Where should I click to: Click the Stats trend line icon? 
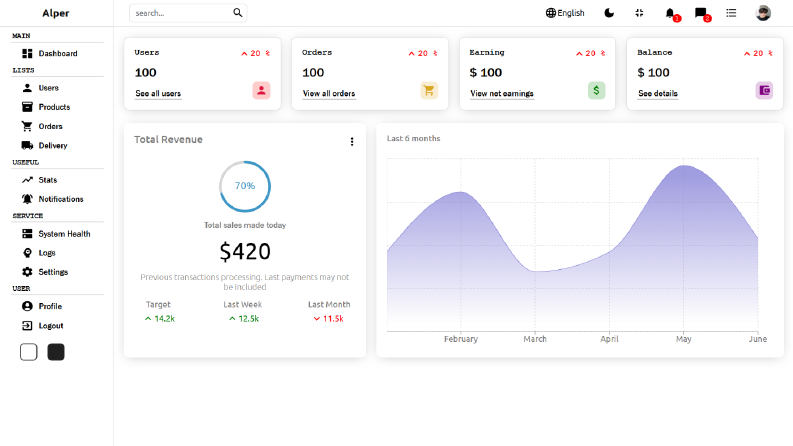pos(27,180)
